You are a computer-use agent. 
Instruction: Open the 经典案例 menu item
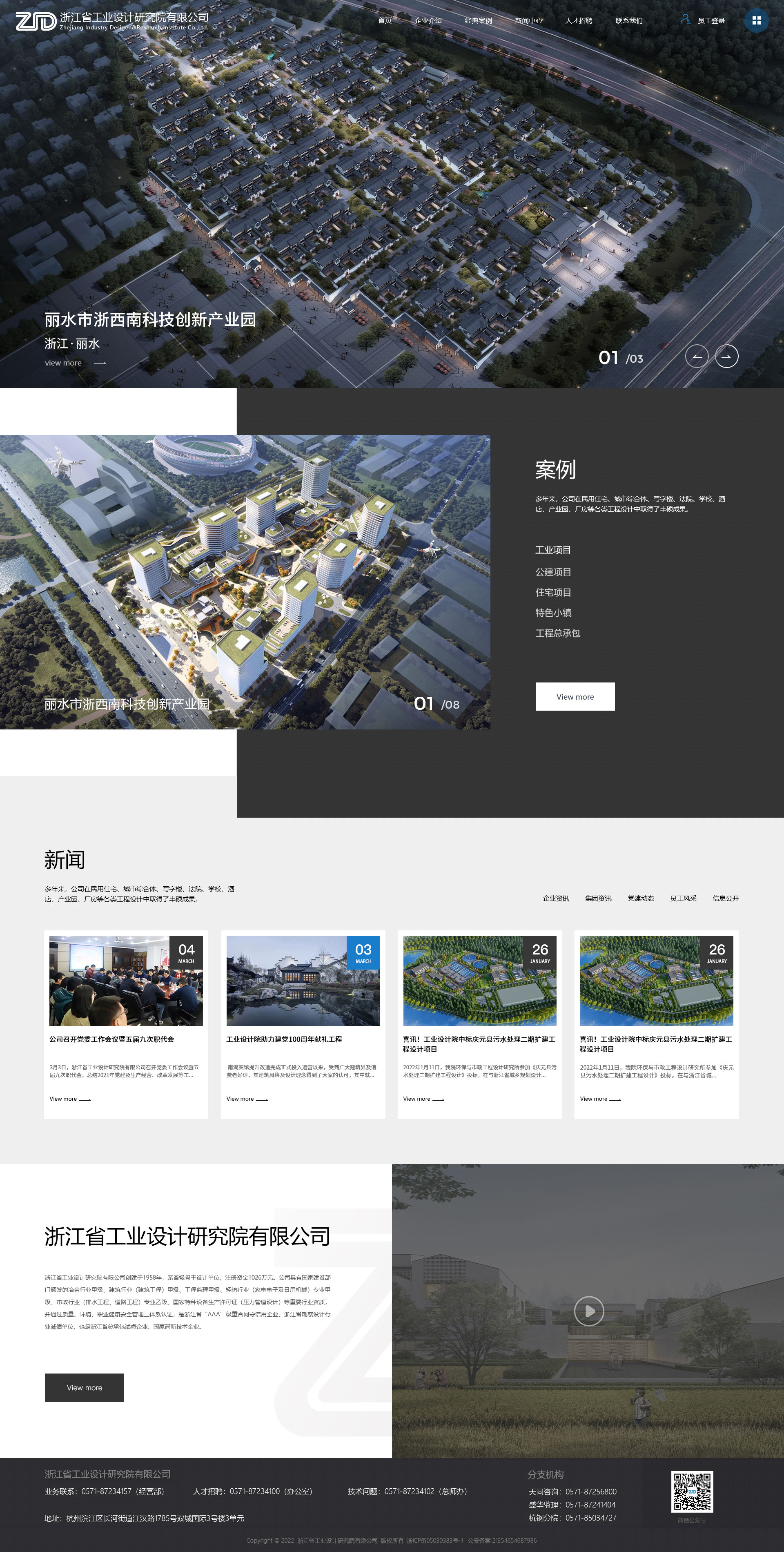478,20
